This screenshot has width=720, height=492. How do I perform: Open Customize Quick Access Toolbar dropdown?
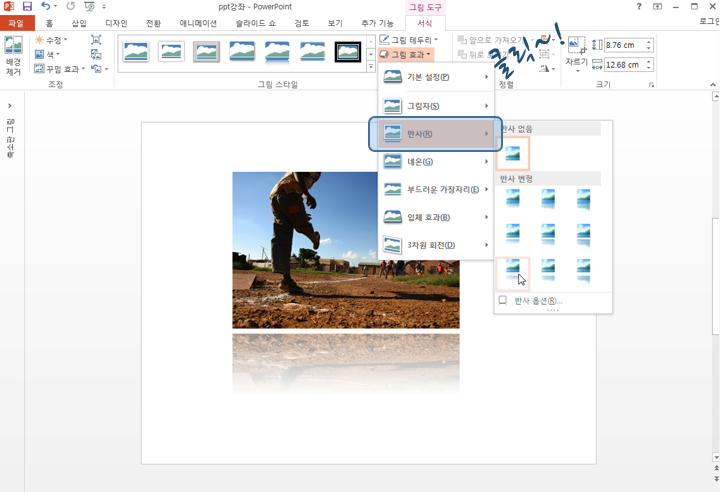[104, 7]
